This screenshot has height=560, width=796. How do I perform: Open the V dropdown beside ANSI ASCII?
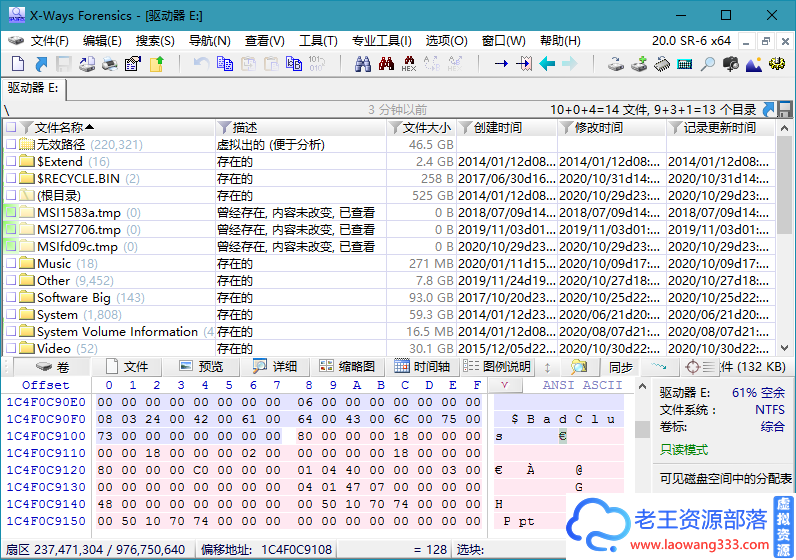point(505,385)
